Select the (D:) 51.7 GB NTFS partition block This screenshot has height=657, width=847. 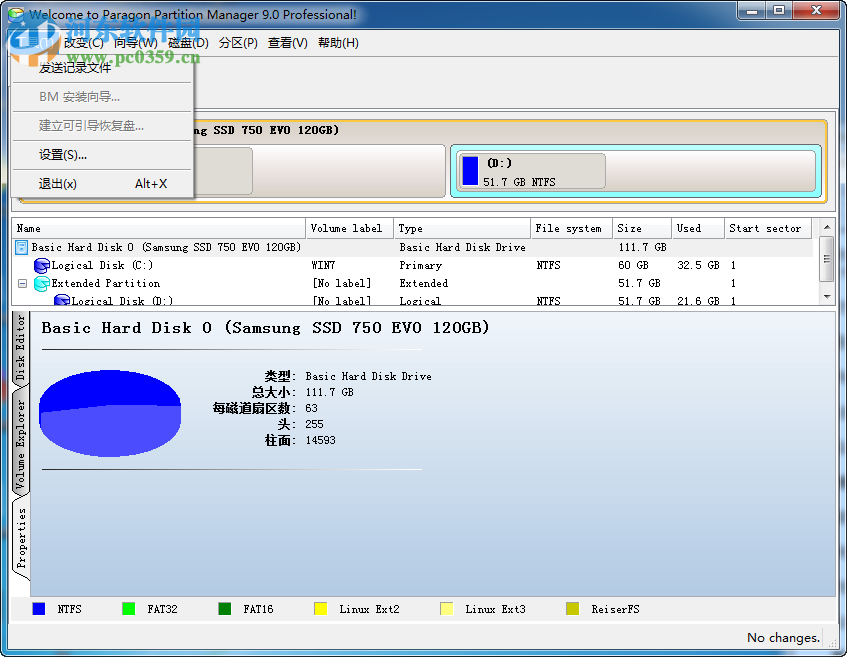point(636,171)
